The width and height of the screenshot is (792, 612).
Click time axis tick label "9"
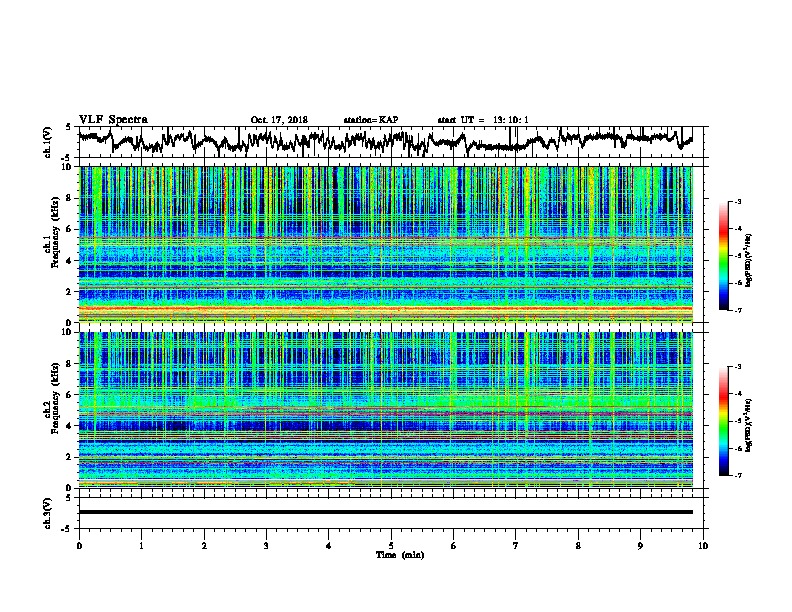(x=641, y=546)
